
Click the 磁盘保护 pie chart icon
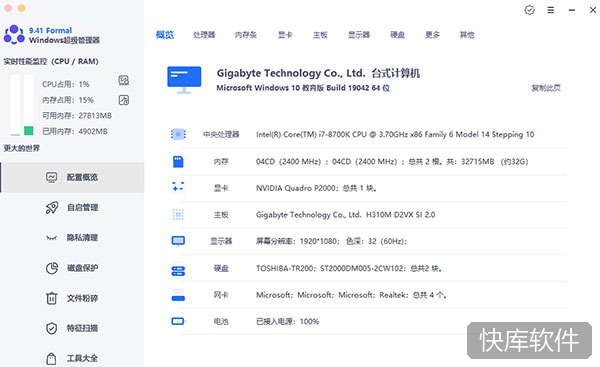tap(52, 268)
